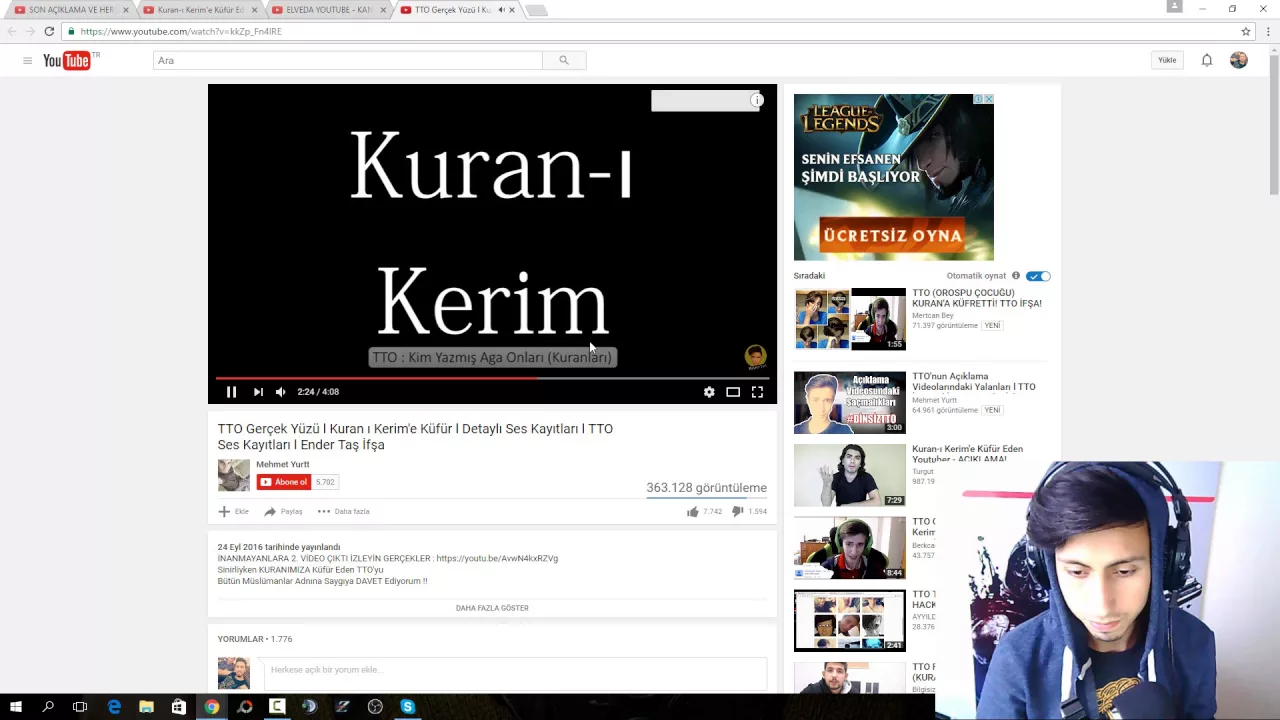
Task: Open the 1:55 suggested video thumbnail
Action: (850, 319)
